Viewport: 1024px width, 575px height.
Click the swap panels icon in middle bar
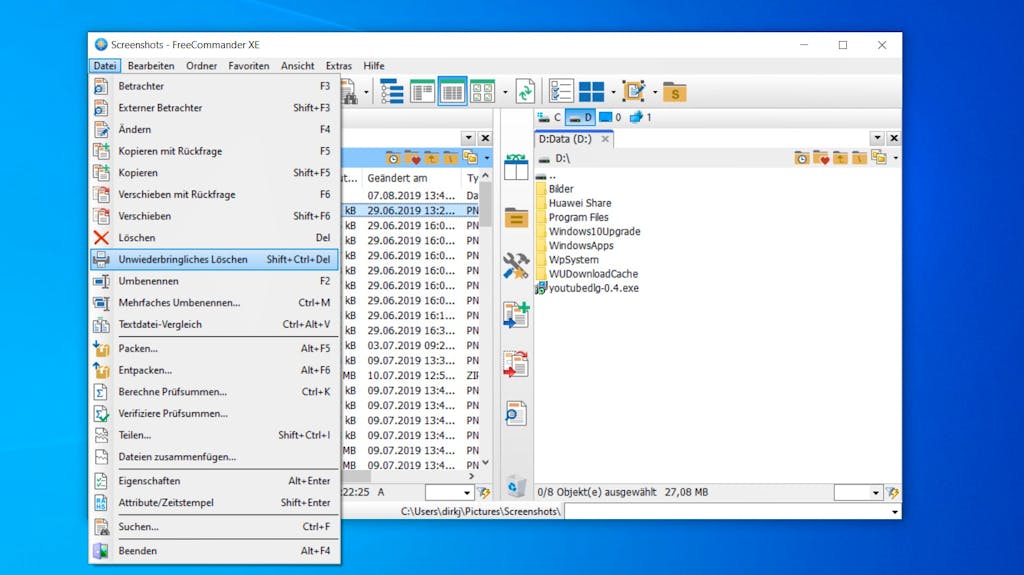(516, 167)
